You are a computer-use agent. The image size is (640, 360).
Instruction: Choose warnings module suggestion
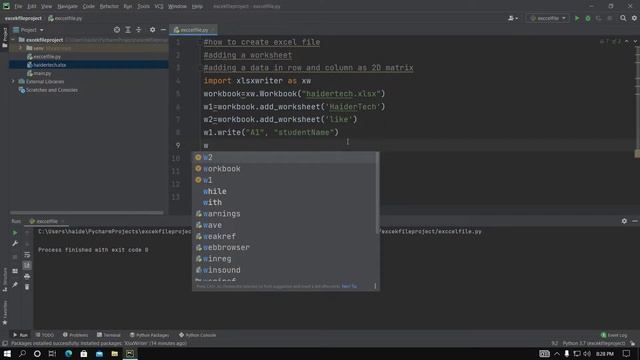[285, 214]
